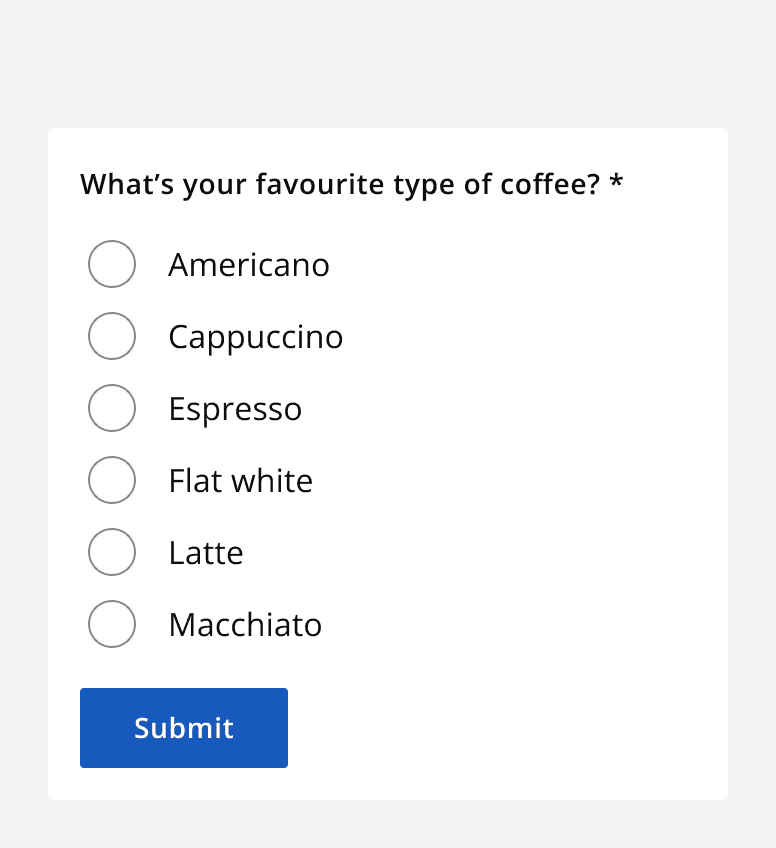This screenshot has width=776, height=848.
Task: Click the Cappuccino option label
Action: click(x=255, y=336)
